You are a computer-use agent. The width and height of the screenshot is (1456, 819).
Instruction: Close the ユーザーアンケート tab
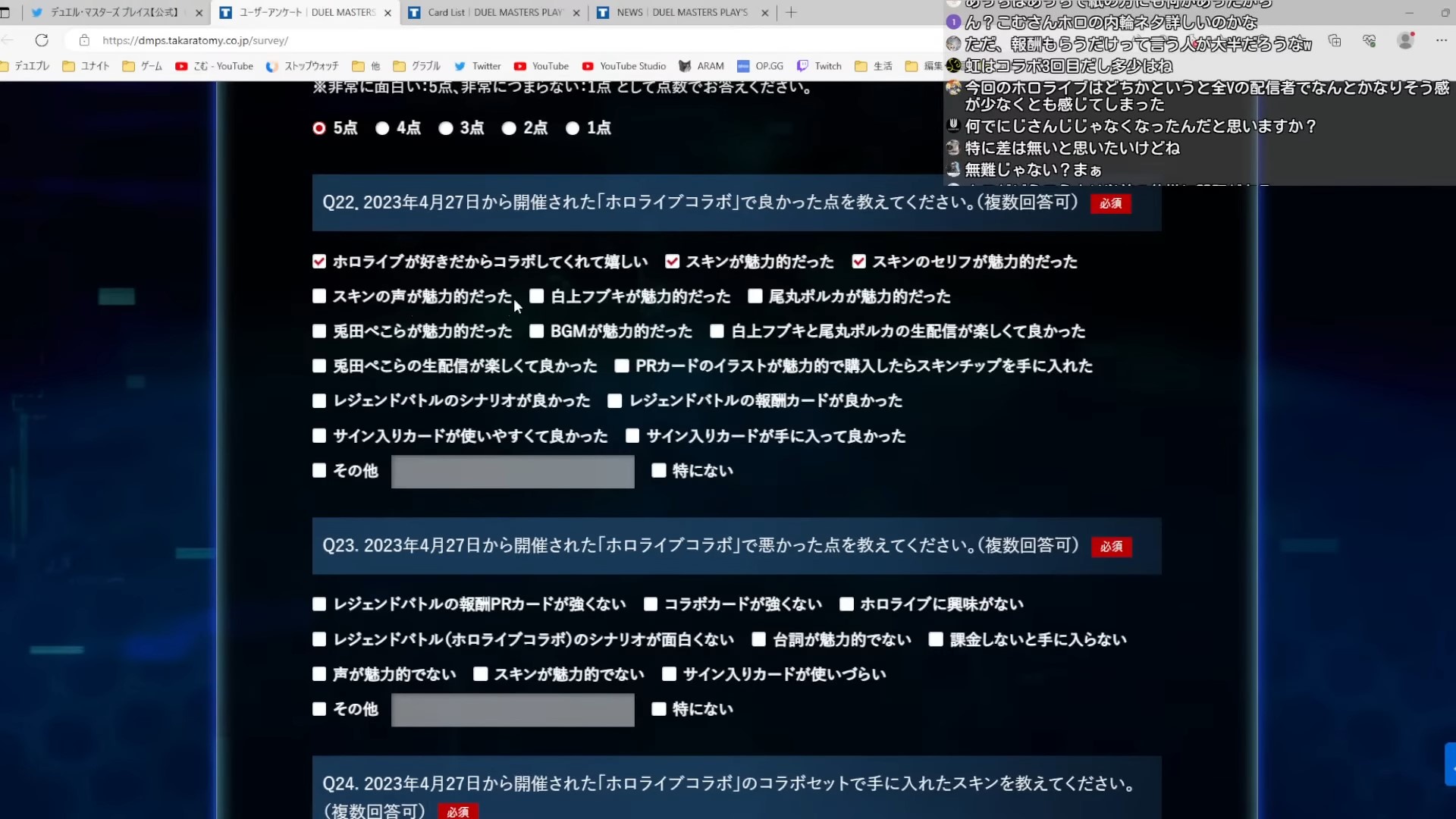pos(388,13)
